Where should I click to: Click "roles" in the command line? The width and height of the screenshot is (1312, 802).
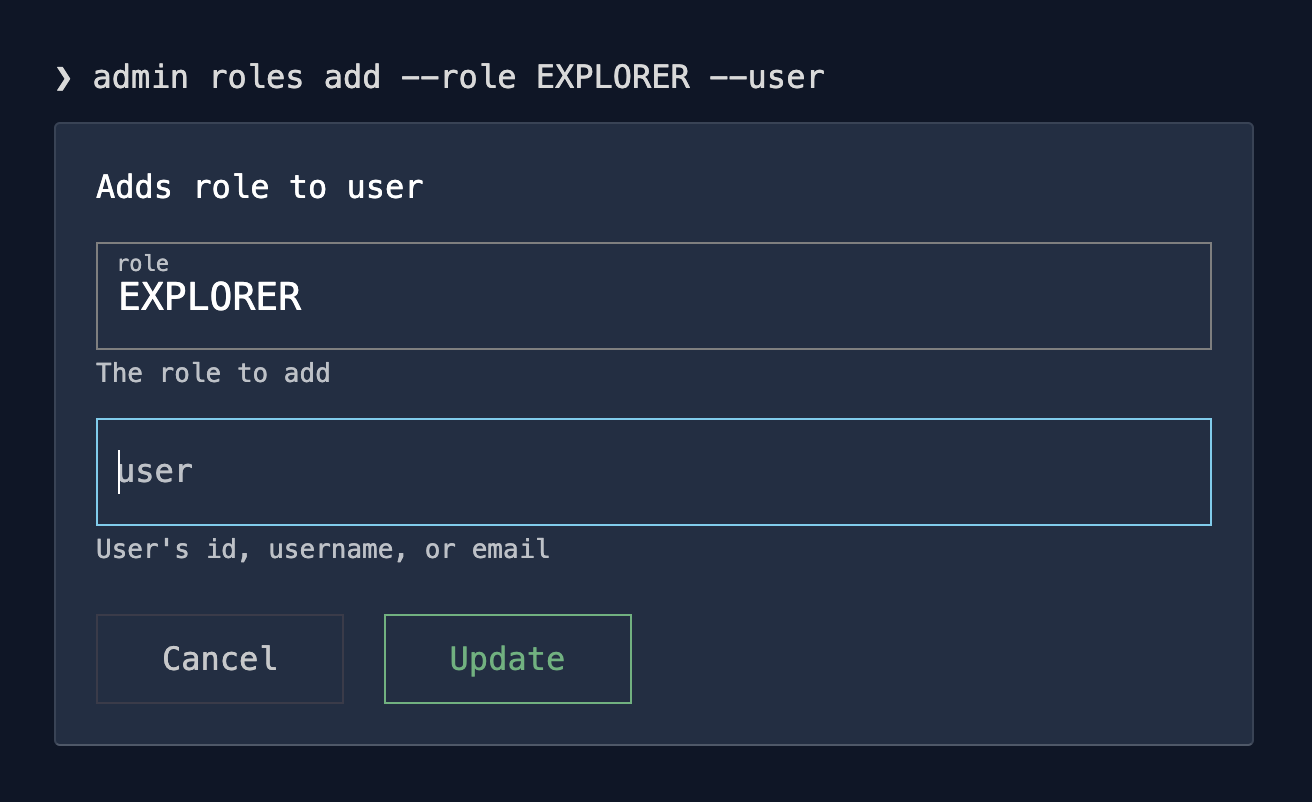(x=256, y=77)
